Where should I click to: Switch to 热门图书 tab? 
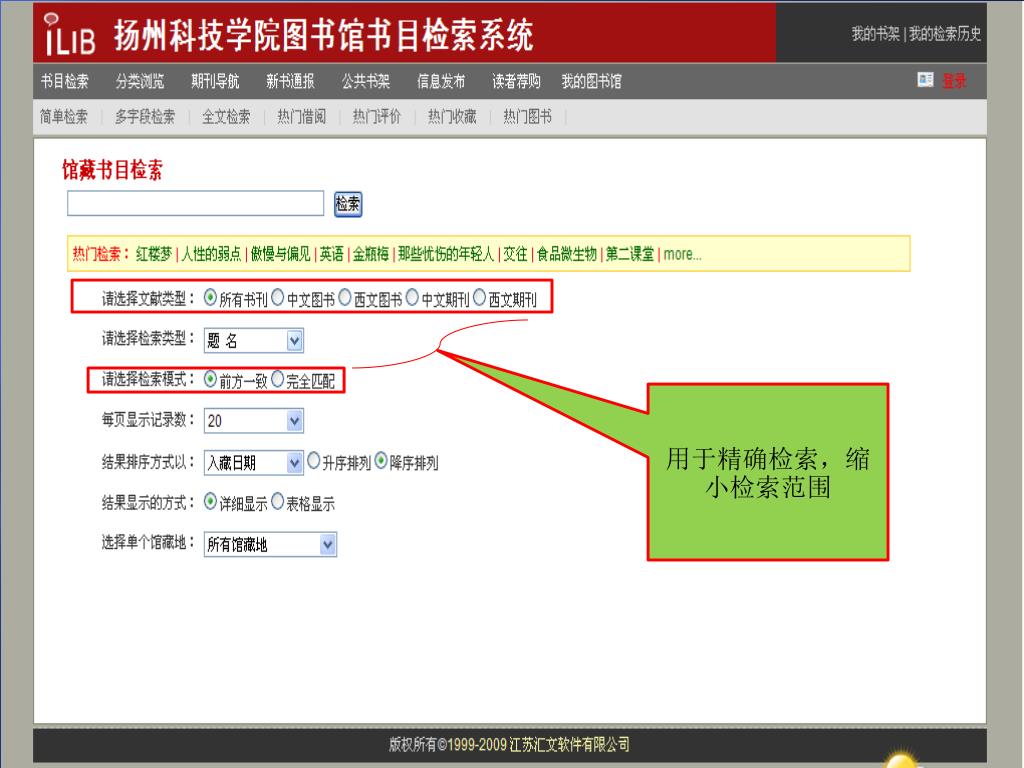527,117
